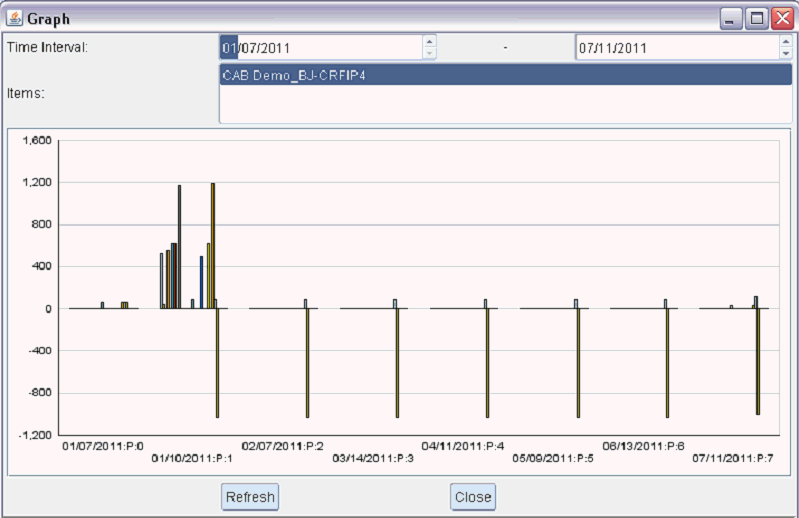
Task: Select the CAB Demo_BJ-CRFIP4 item in the list
Action: tap(505, 75)
